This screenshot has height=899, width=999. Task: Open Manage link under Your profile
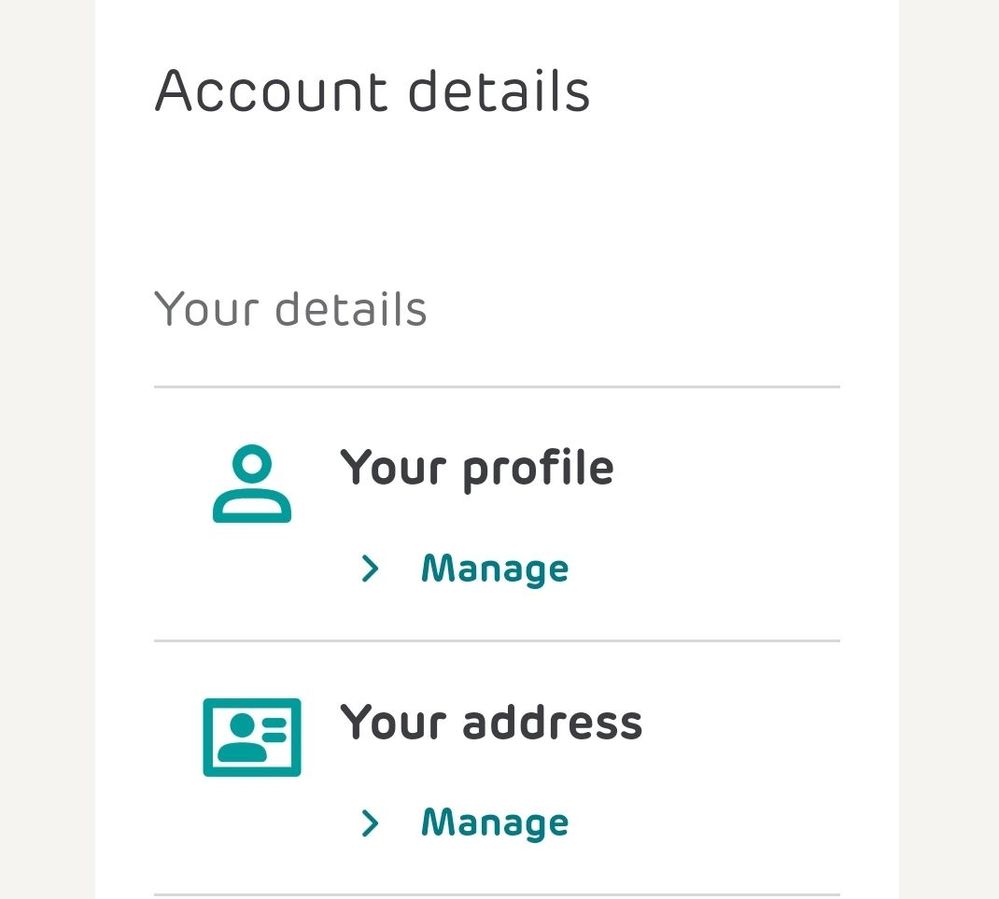tap(494, 569)
